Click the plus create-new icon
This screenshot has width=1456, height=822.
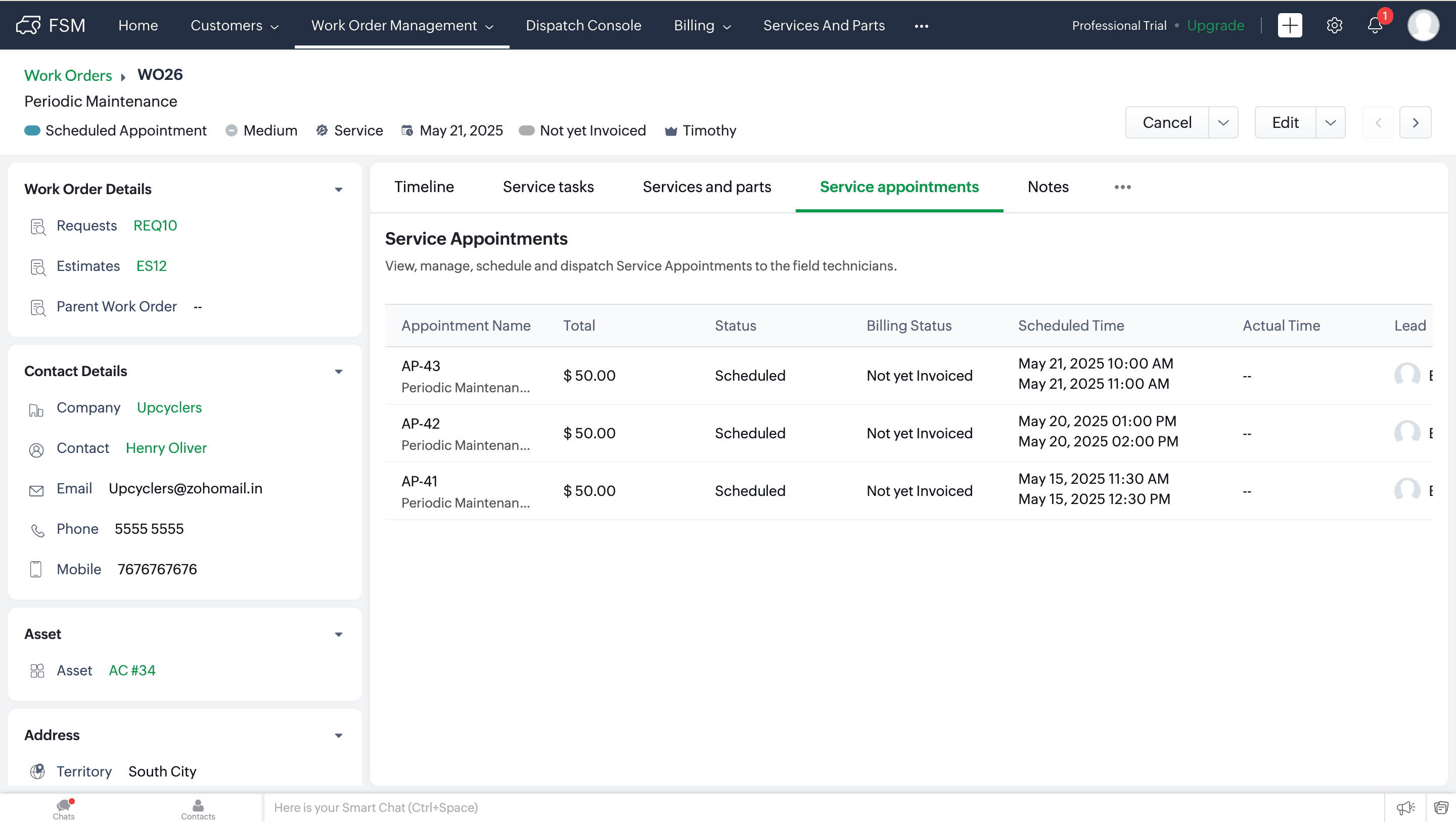coord(1289,25)
